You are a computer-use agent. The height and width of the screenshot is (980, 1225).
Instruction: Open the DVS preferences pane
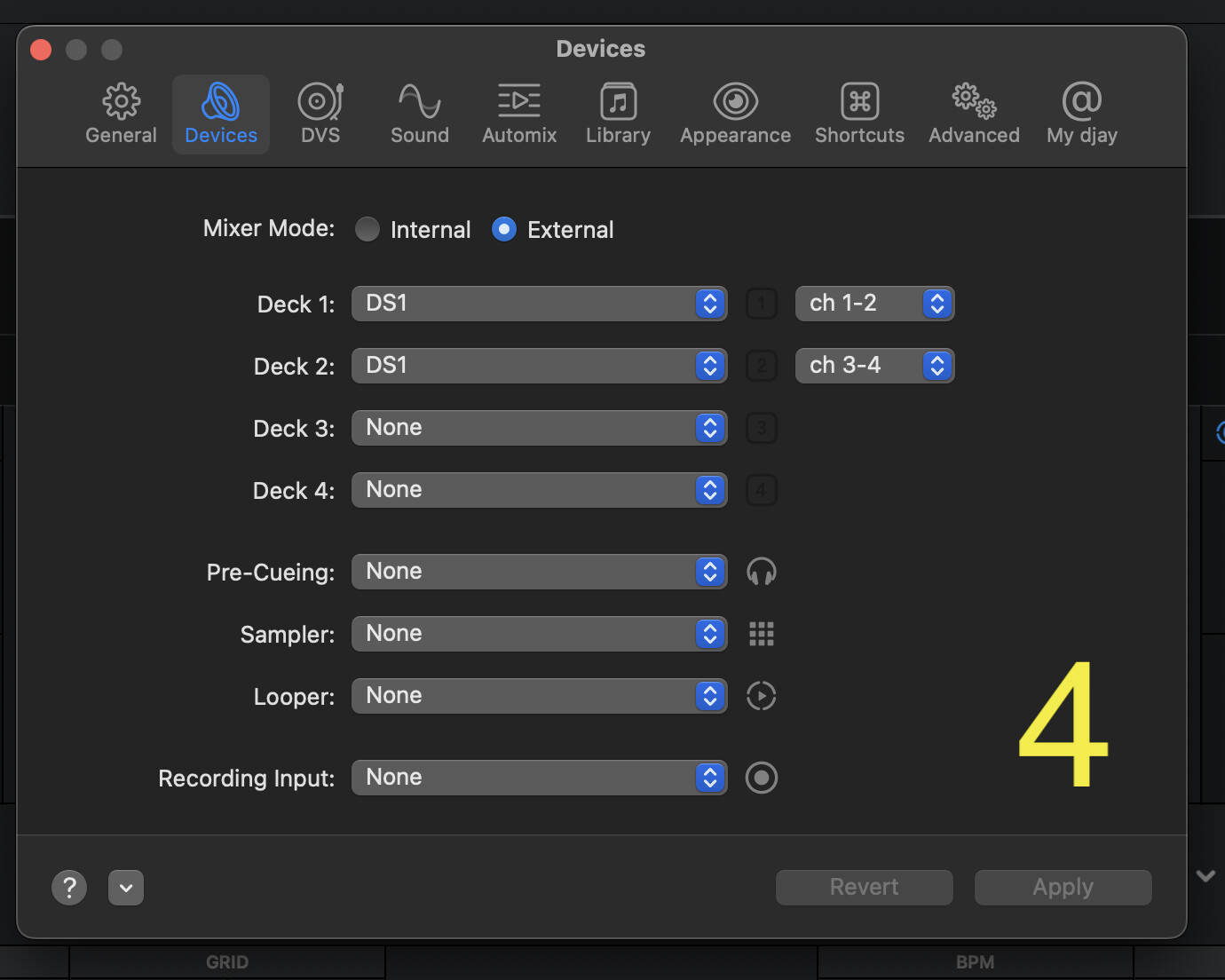click(320, 114)
